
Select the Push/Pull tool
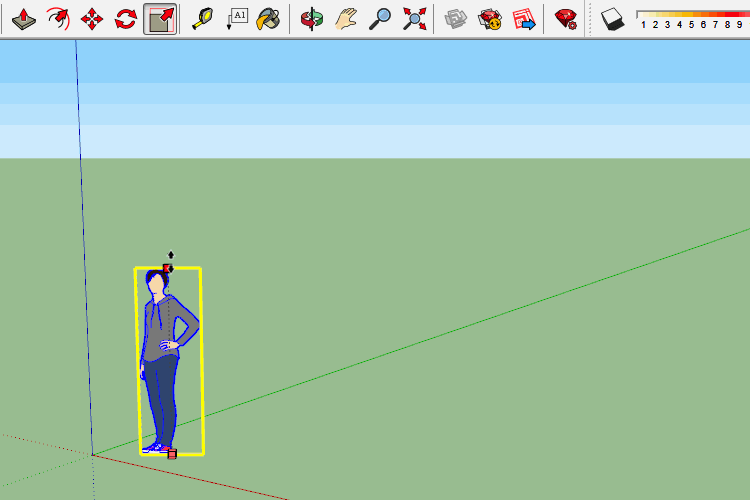25,18
